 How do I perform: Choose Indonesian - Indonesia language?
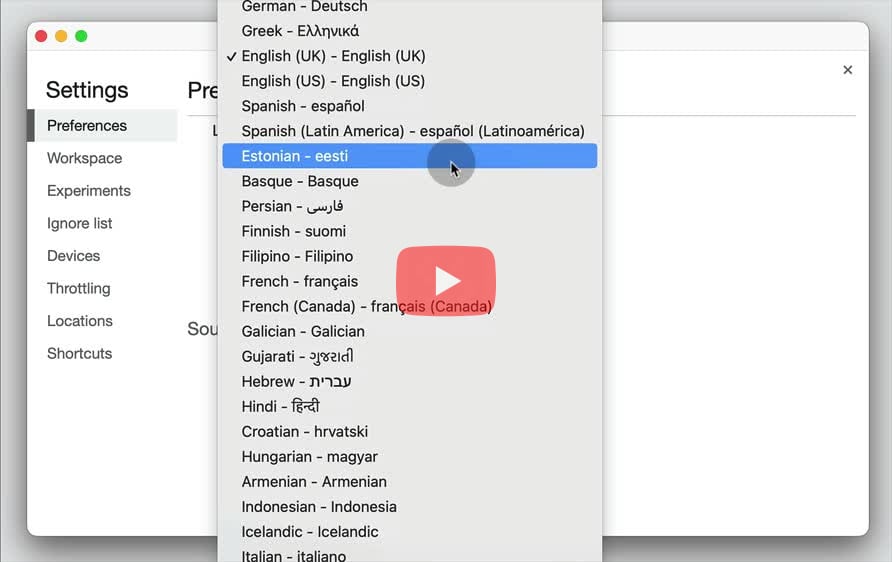[x=410, y=506]
